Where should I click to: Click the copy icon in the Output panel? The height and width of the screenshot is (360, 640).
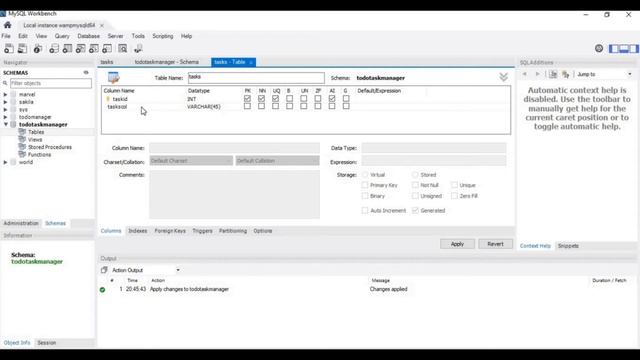coord(104,270)
